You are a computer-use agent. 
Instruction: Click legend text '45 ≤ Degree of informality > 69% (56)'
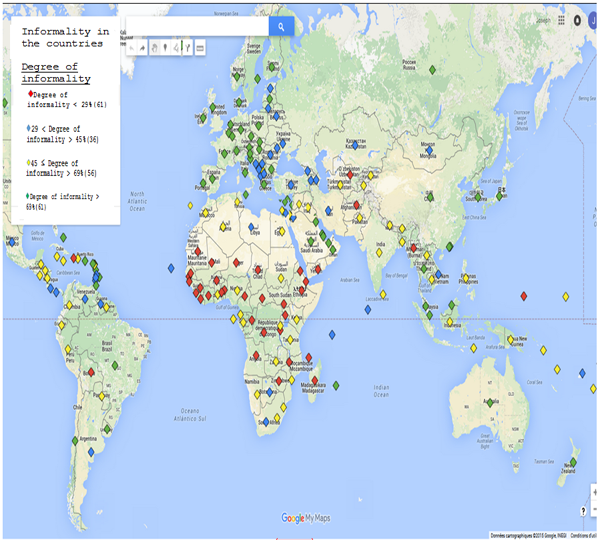click(61, 168)
